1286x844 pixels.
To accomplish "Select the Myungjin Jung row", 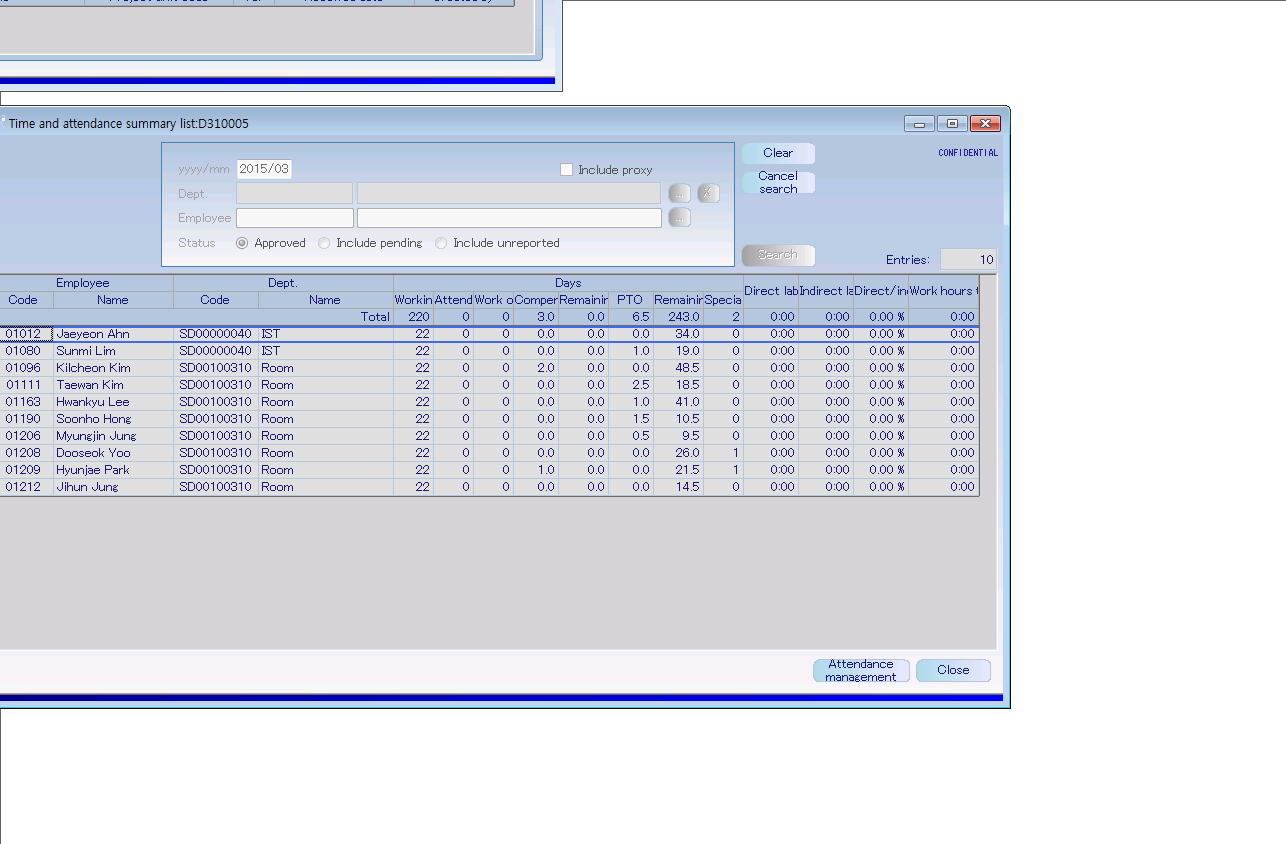I will [x=489, y=436].
